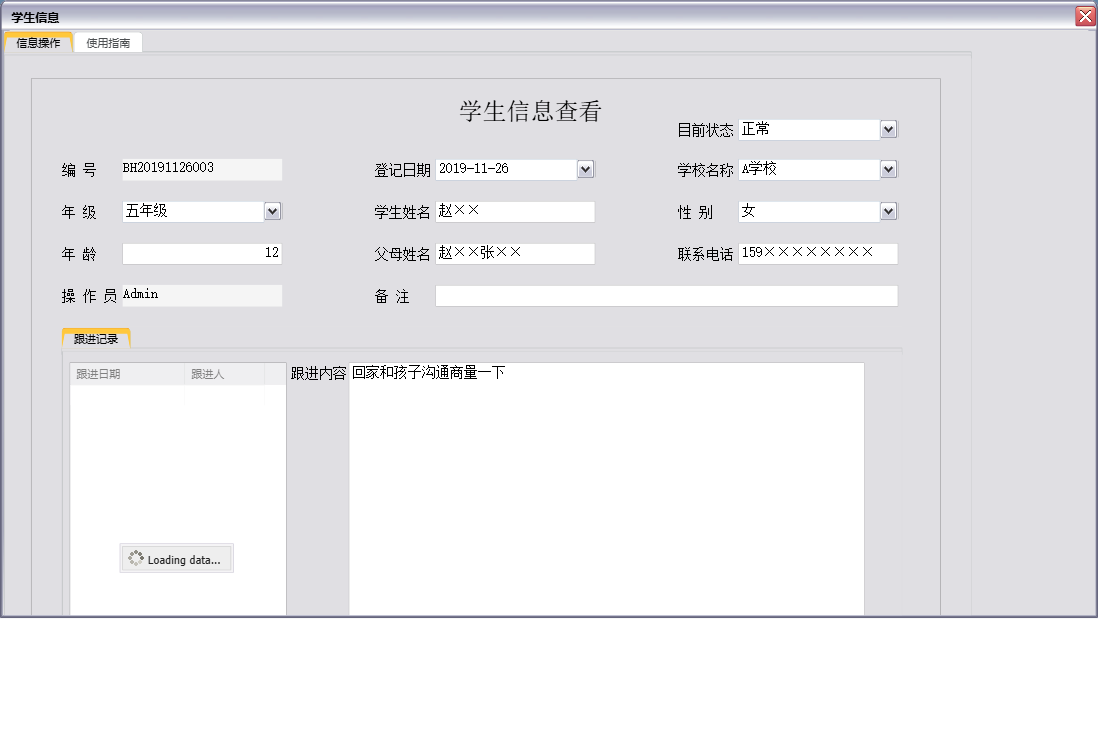Image resolution: width=1098 pixels, height=752 pixels.
Task: Click the 父母姓名 parent name field
Action: 515,253
